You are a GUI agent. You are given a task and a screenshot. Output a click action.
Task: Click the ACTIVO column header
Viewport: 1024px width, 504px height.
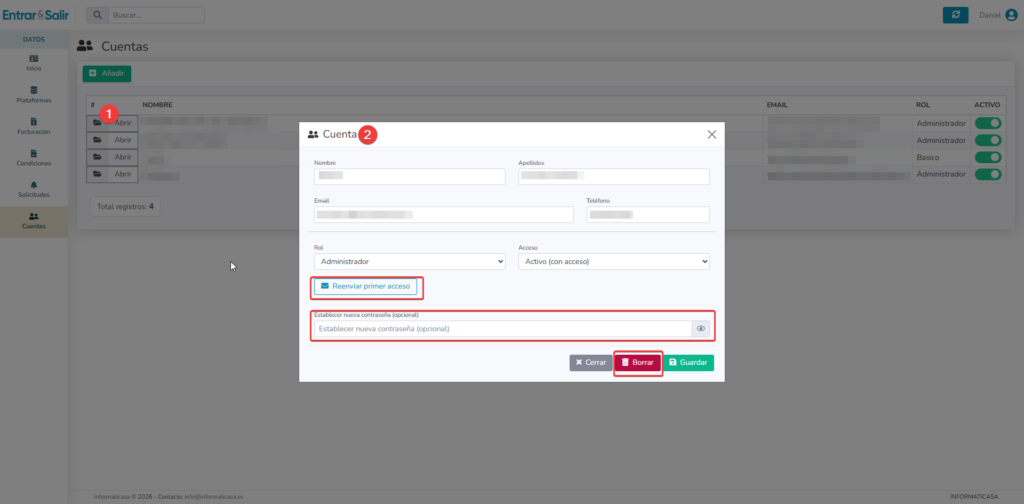pos(987,104)
